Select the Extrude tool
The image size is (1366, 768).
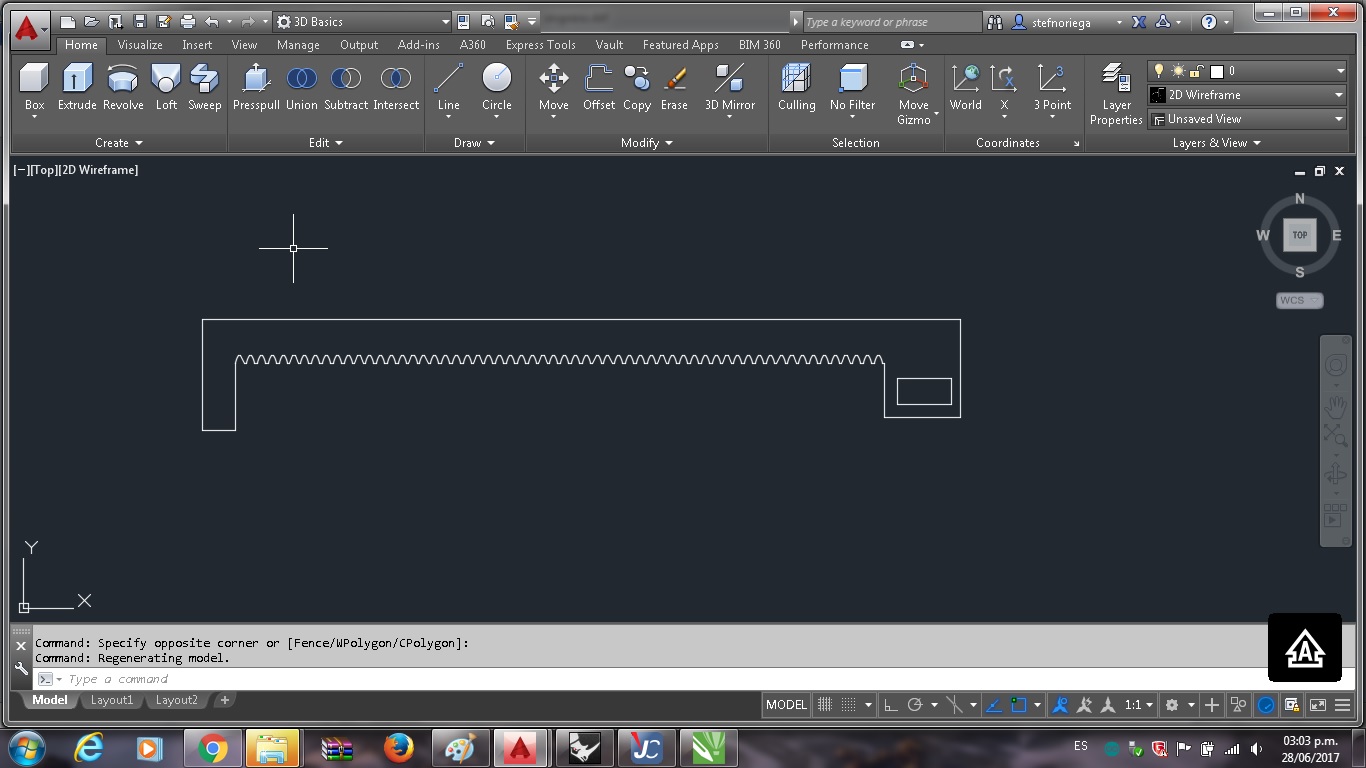pyautogui.click(x=77, y=88)
